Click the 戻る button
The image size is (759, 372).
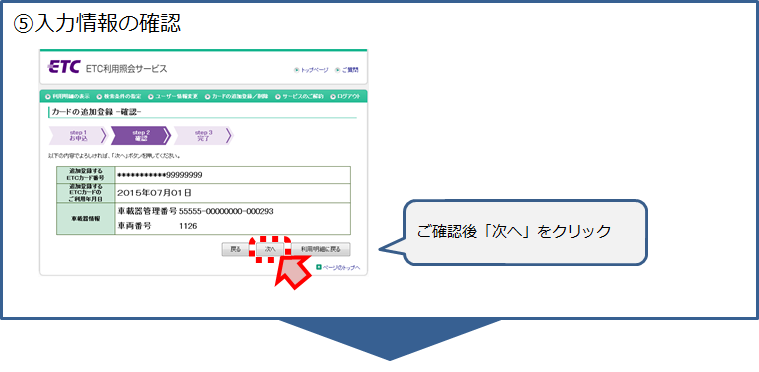click(235, 250)
